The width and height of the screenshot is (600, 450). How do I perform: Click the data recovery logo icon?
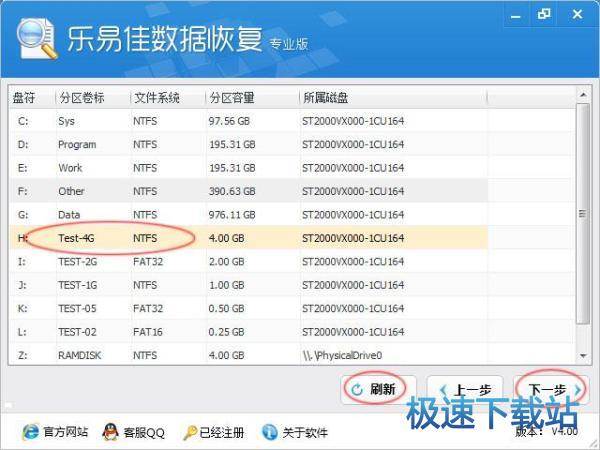[x=37, y=39]
